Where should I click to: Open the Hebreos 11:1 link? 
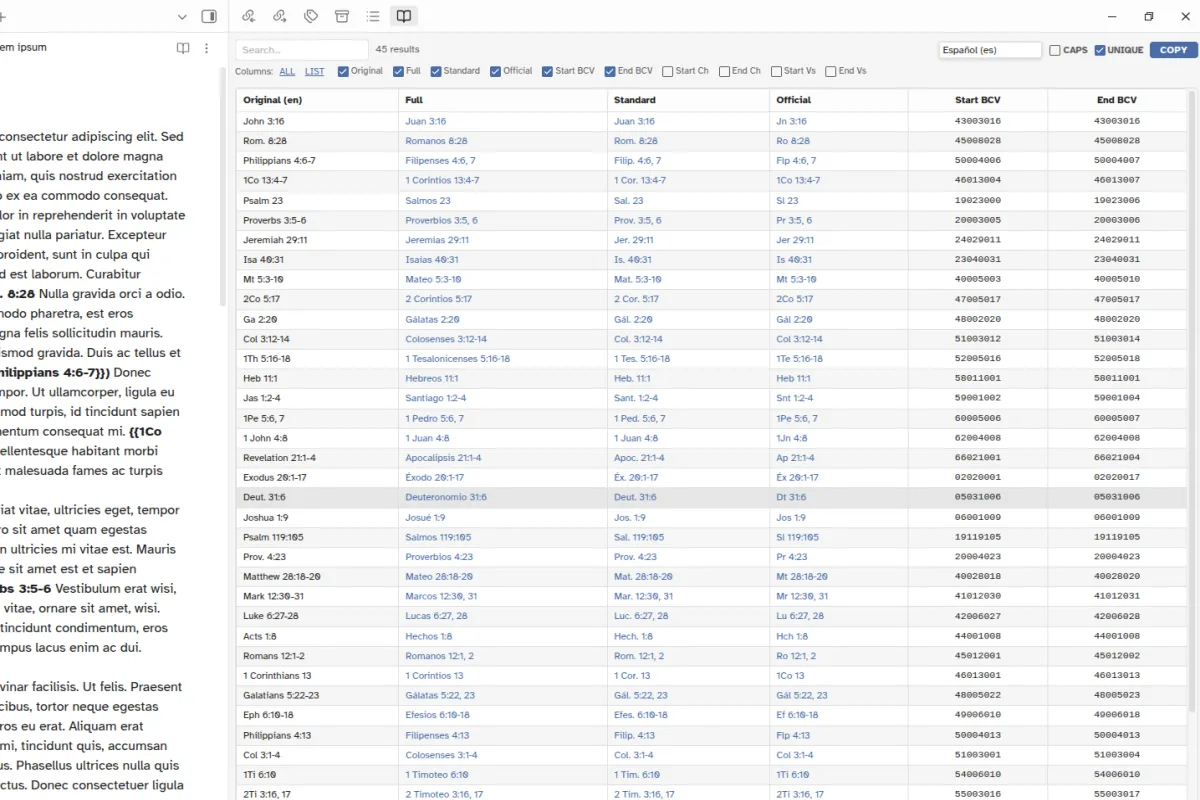tap(432, 379)
